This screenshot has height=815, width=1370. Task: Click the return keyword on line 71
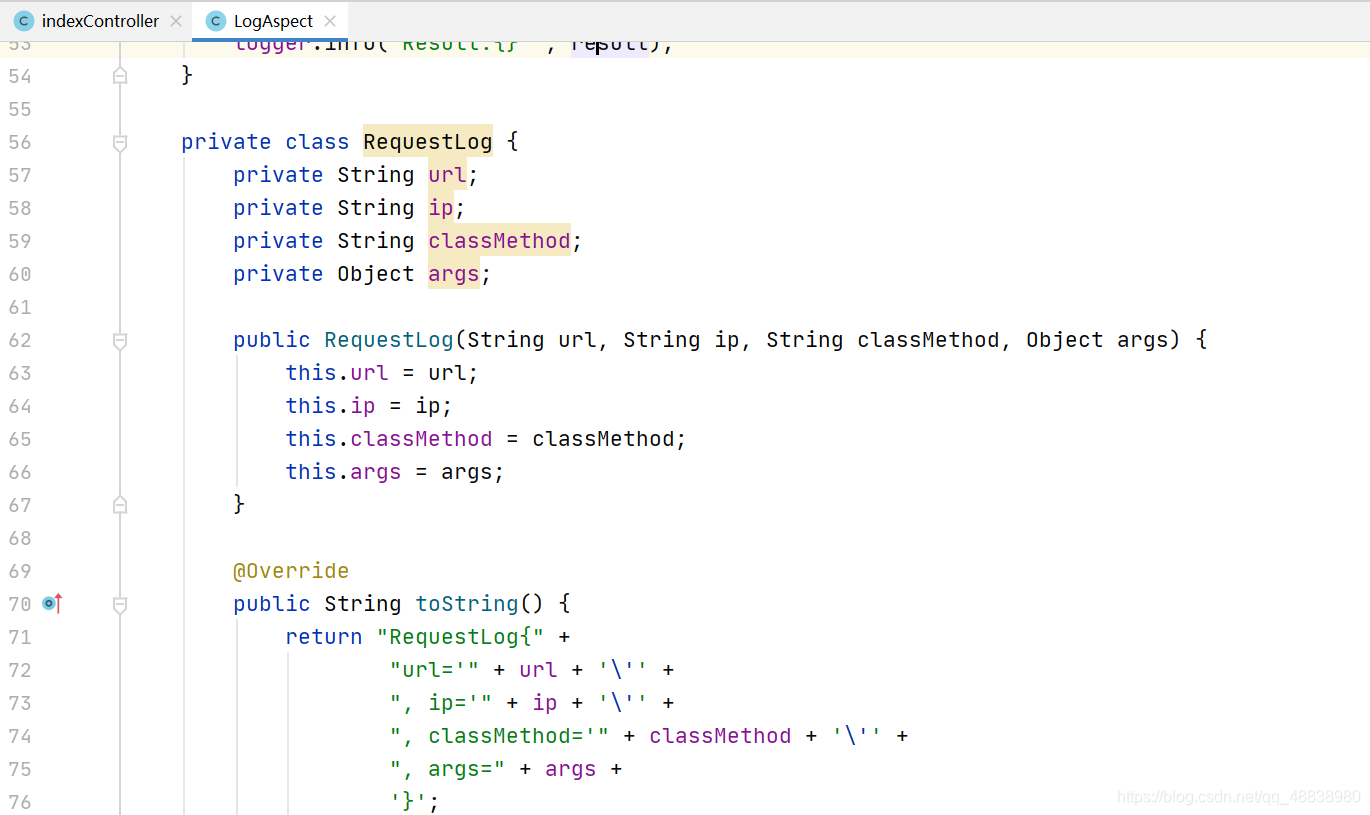[324, 637]
